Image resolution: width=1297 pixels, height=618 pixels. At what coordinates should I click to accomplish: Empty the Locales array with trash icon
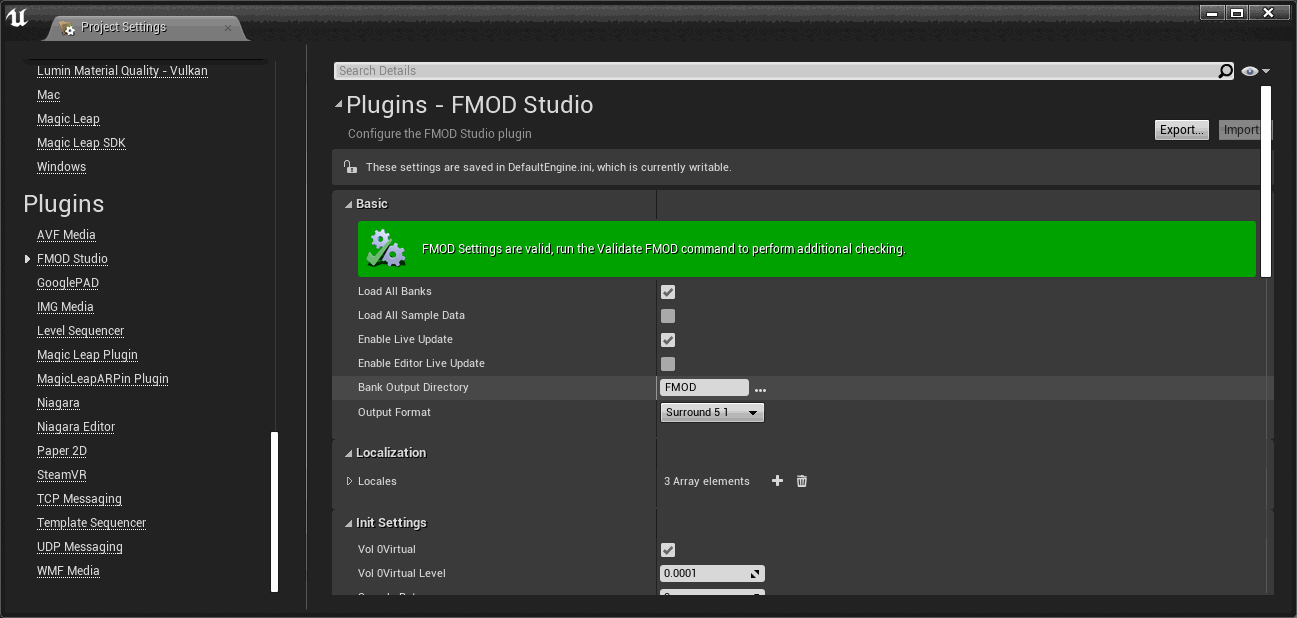tap(801, 481)
